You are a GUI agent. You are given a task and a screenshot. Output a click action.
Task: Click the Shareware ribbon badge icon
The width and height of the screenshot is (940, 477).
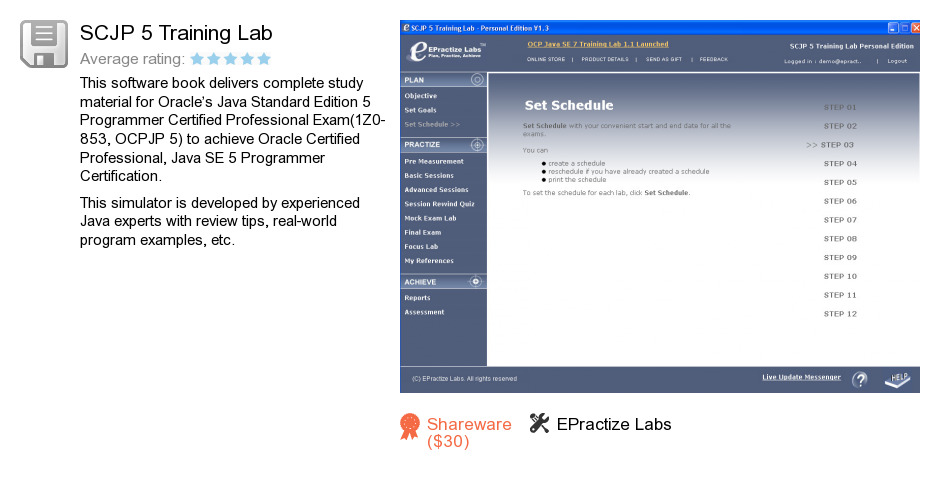coord(410,426)
